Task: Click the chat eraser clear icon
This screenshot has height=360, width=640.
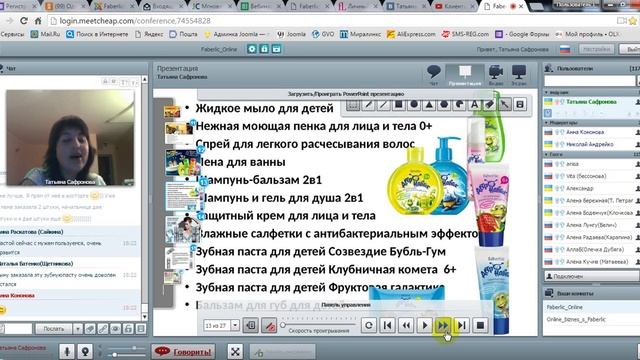Action: (x=90, y=329)
